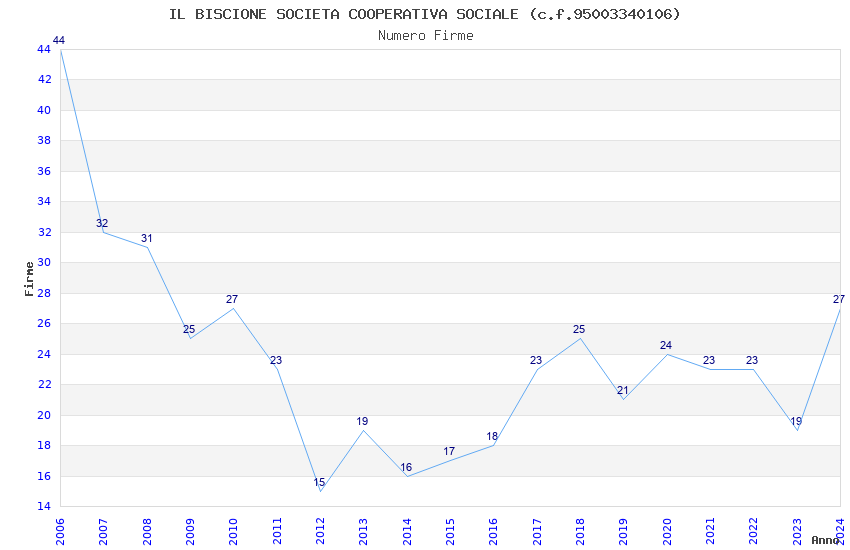Select the 2012 data point labeled 15
This screenshot has width=850, height=550.
click(319, 482)
